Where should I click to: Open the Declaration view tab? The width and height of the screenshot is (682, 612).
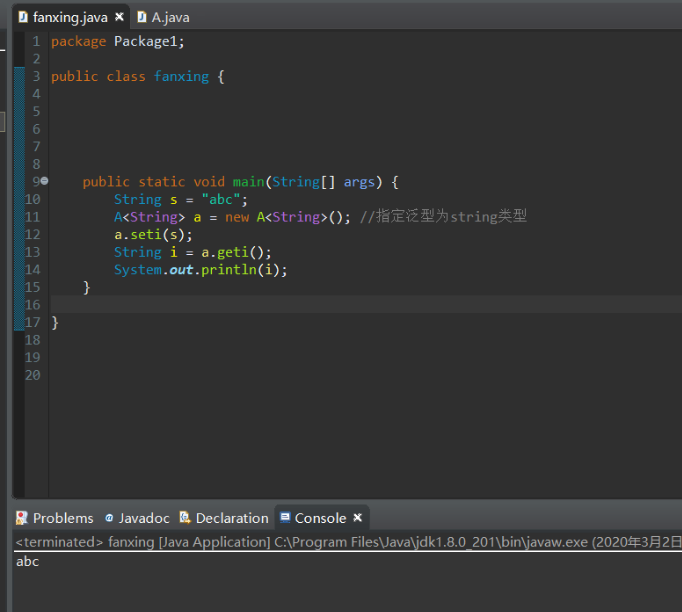coord(231,518)
